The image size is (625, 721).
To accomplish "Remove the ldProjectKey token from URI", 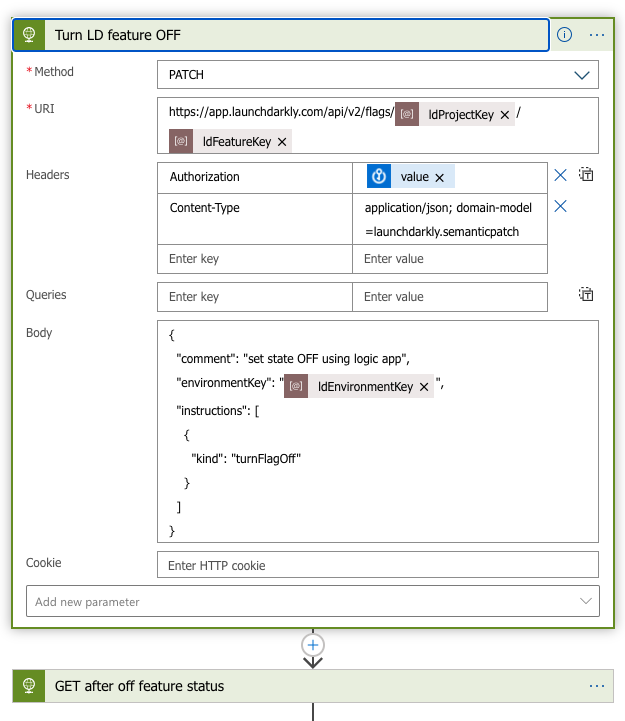I will [x=505, y=115].
